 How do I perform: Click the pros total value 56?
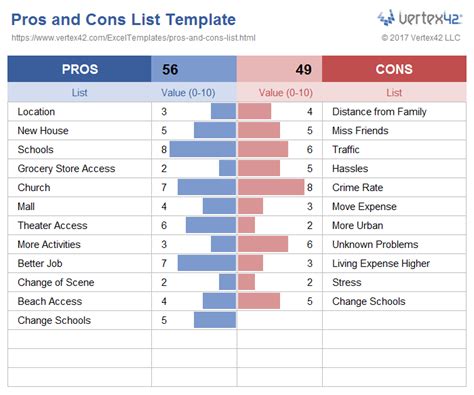point(170,70)
